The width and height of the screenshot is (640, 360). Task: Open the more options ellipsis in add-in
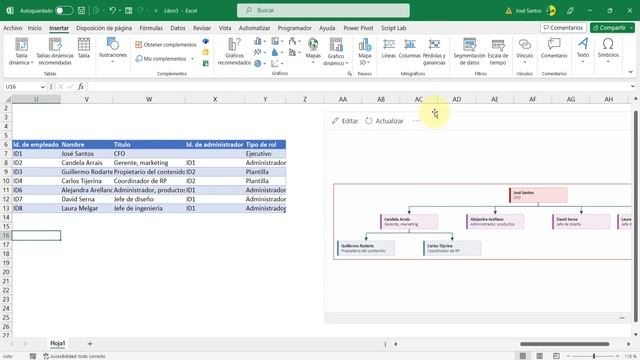coord(416,121)
